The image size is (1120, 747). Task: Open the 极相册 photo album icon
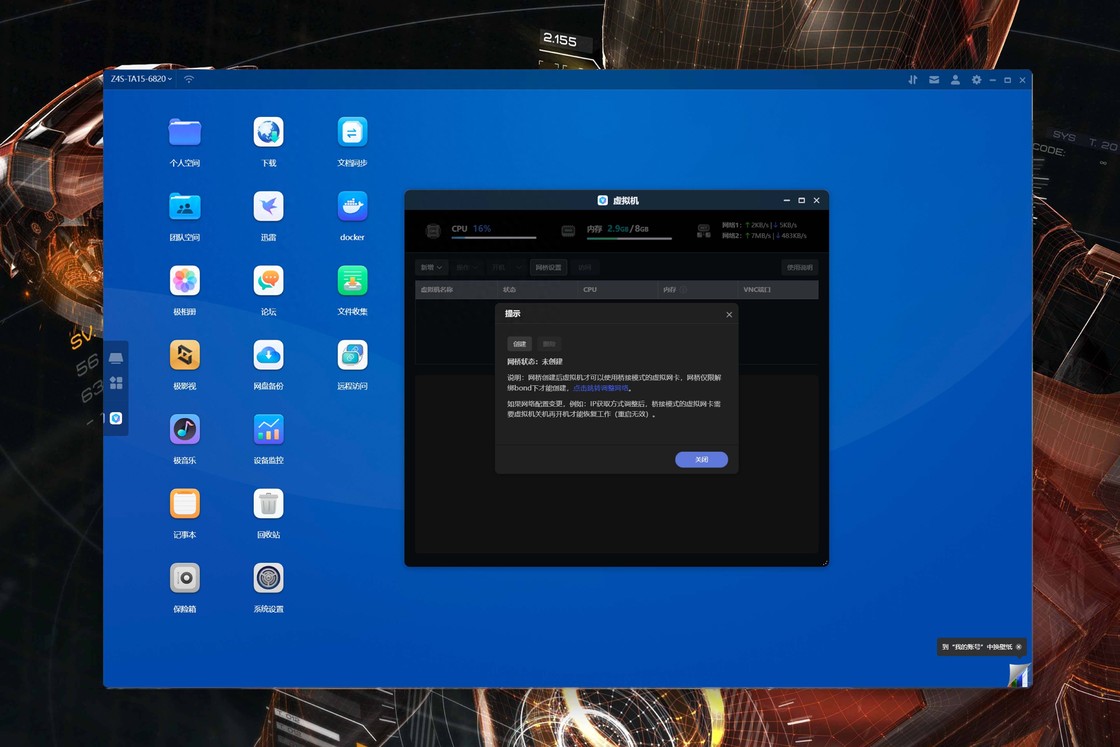pyautogui.click(x=184, y=281)
